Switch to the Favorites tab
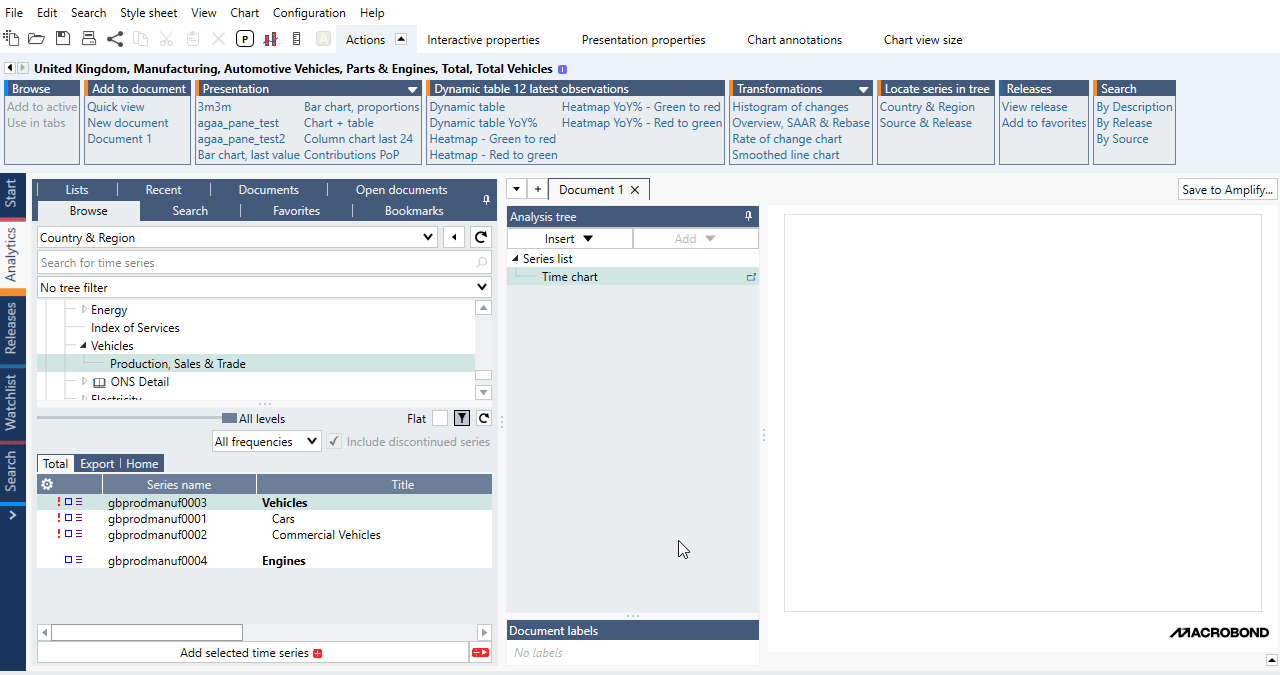The width and height of the screenshot is (1280, 675). coord(296,211)
